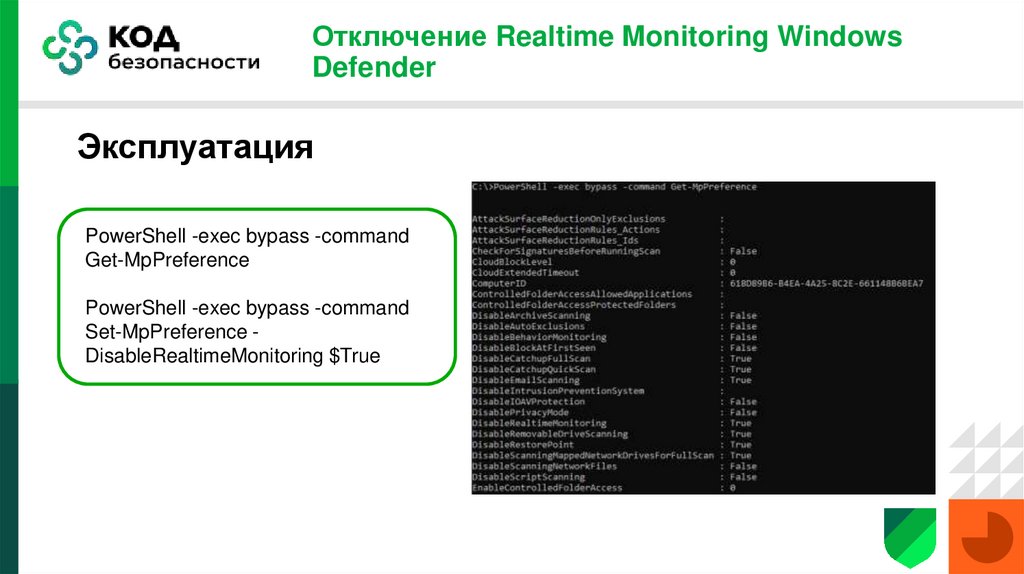Viewport: 1024px width, 574px height.
Task: Click the DisableCatchupQuickScan row
Action: click(612, 369)
